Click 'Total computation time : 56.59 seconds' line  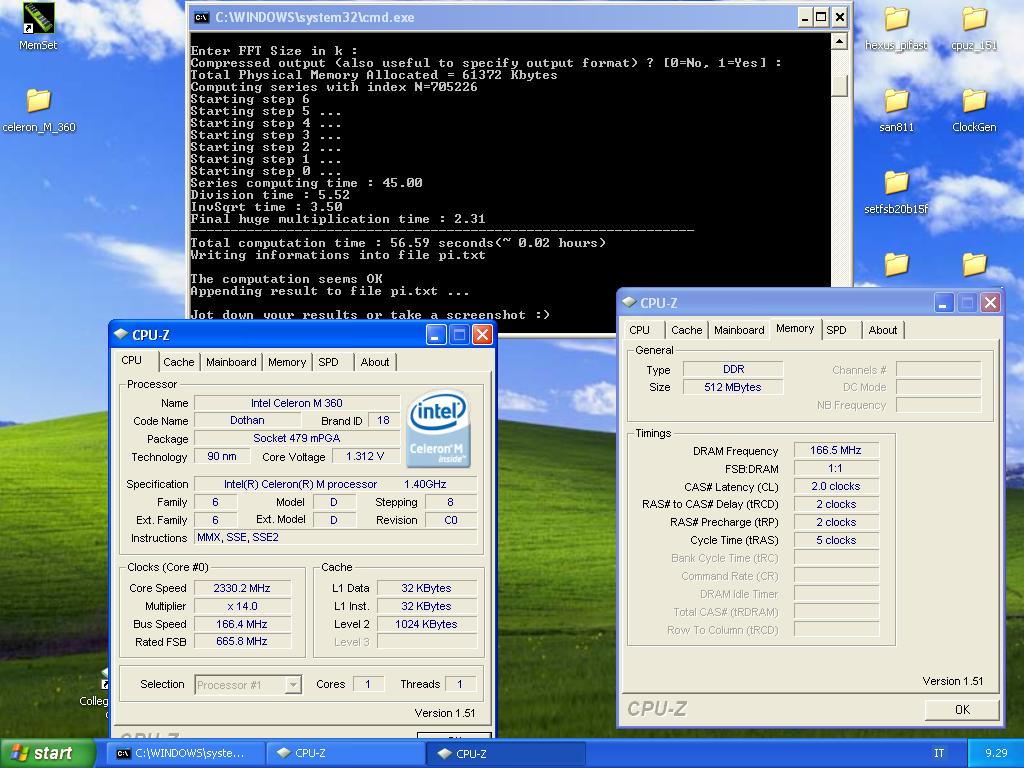(x=398, y=243)
